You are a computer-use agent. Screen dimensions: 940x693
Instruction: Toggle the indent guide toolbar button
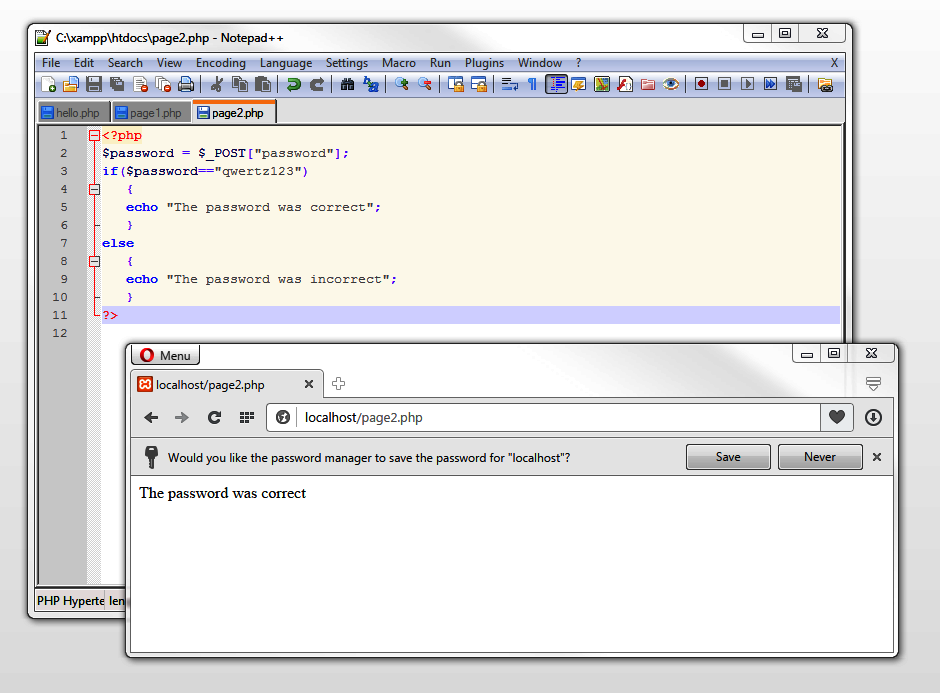pos(556,85)
